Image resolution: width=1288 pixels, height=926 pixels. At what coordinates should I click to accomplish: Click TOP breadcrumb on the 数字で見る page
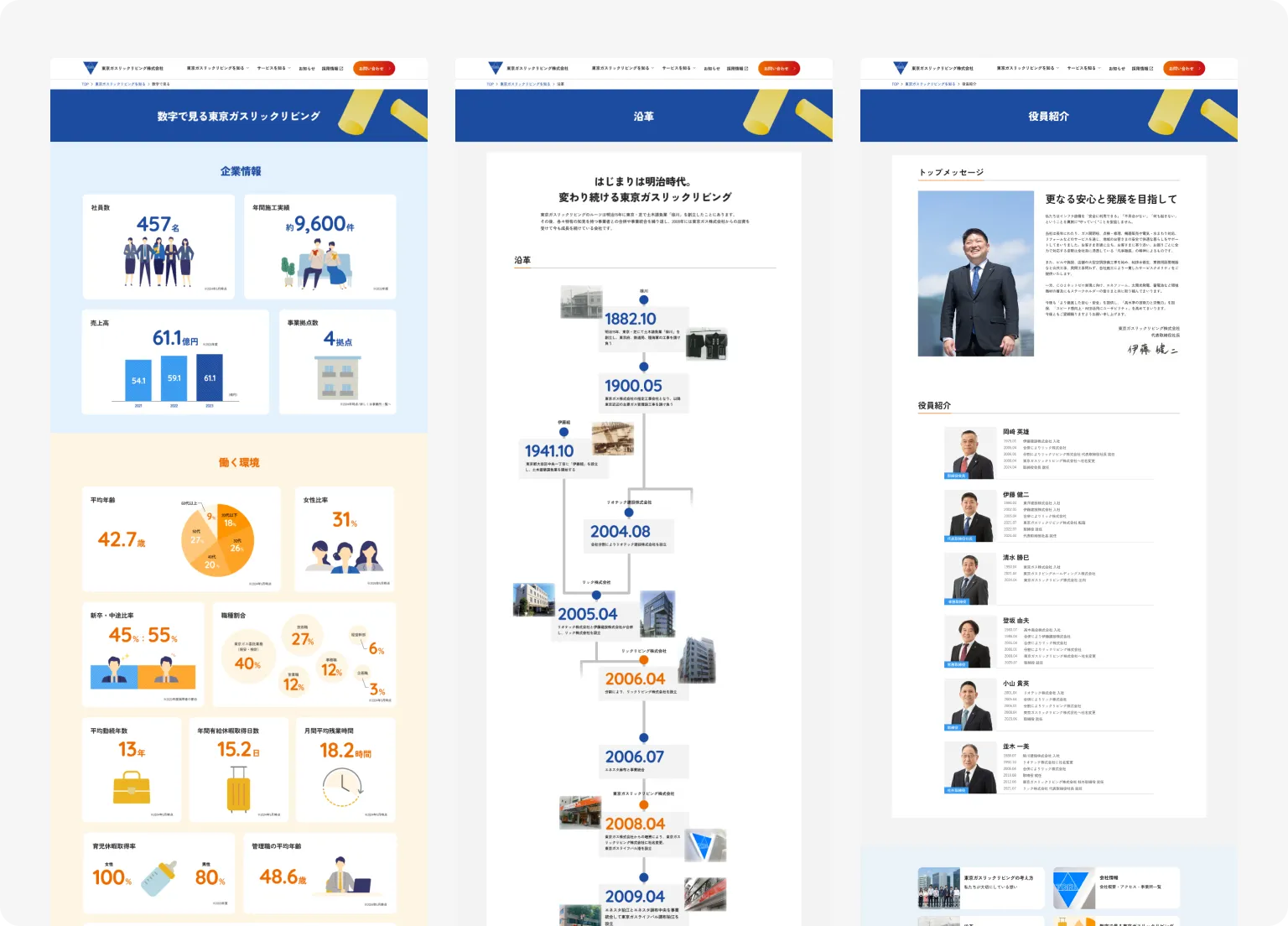click(x=85, y=84)
